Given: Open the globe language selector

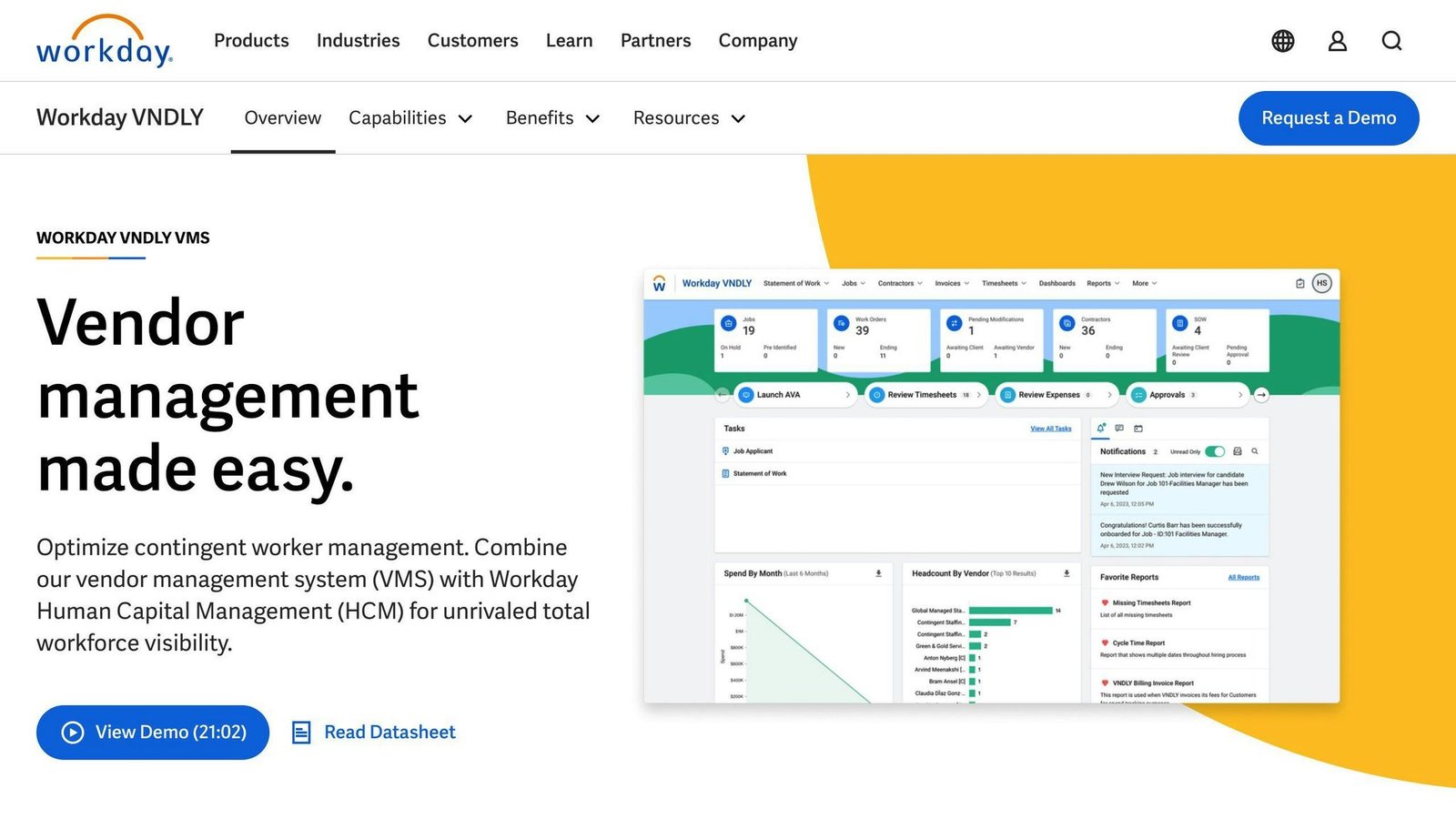Looking at the screenshot, I should tap(1283, 41).
